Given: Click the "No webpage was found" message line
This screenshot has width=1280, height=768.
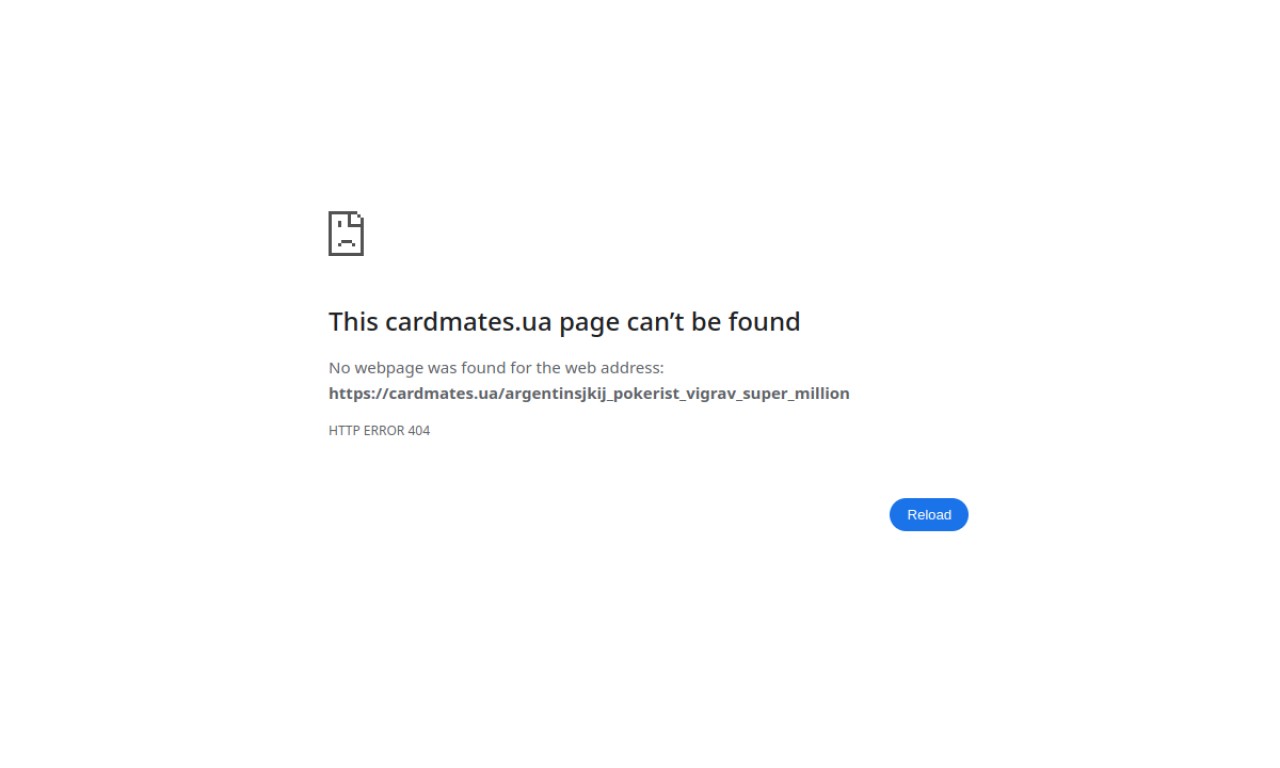Looking at the screenshot, I should [x=496, y=367].
